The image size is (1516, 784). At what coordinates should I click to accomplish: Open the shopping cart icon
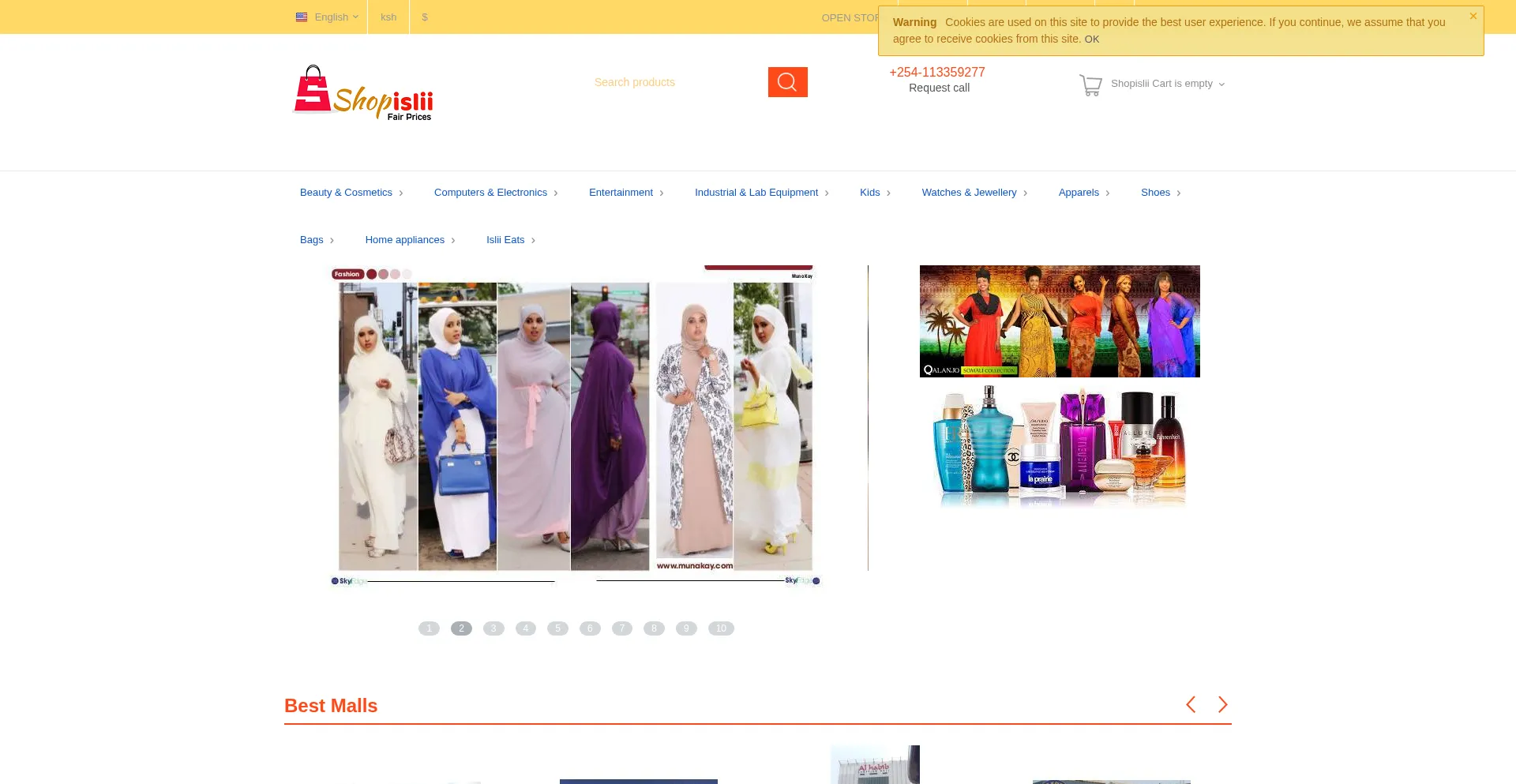[x=1090, y=84]
